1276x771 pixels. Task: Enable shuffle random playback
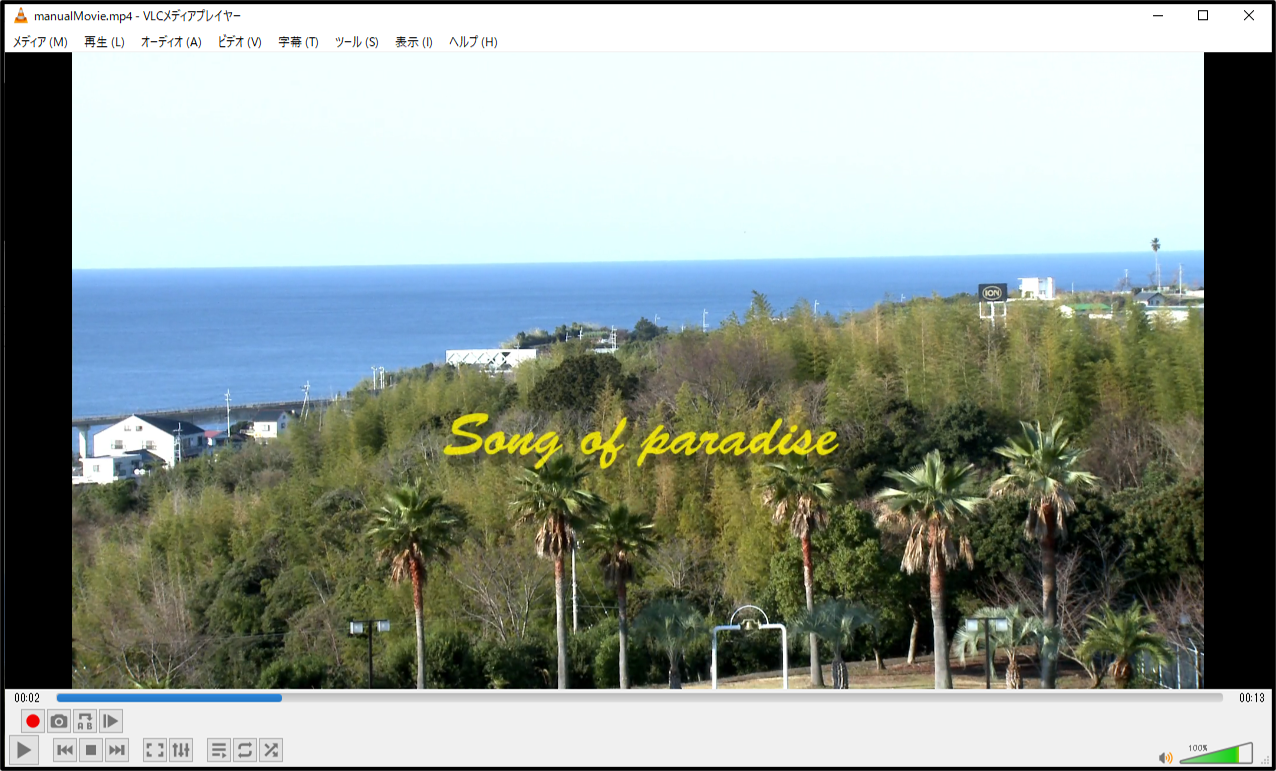coord(271,750)
